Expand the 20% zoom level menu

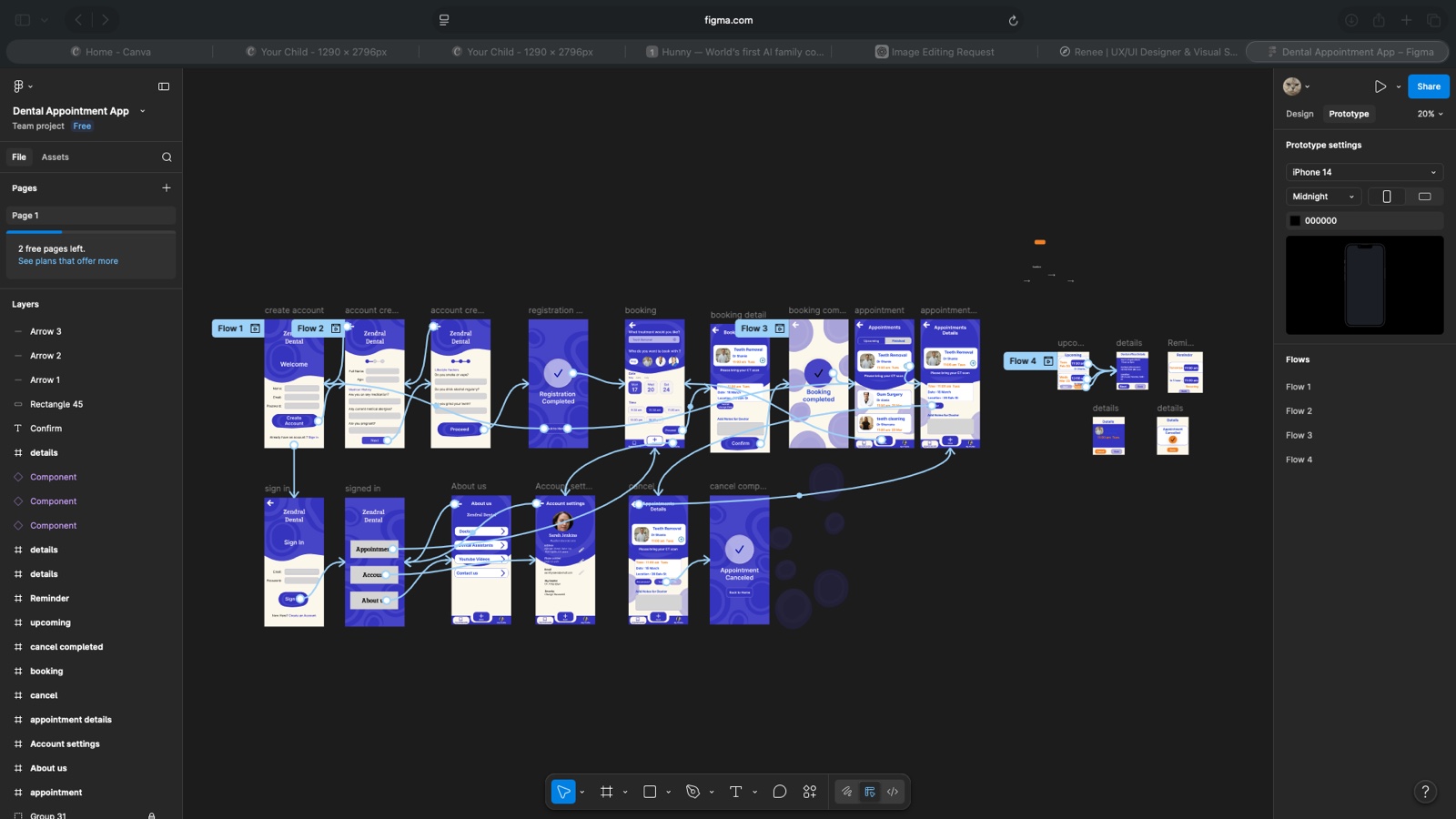point(1430,114)
